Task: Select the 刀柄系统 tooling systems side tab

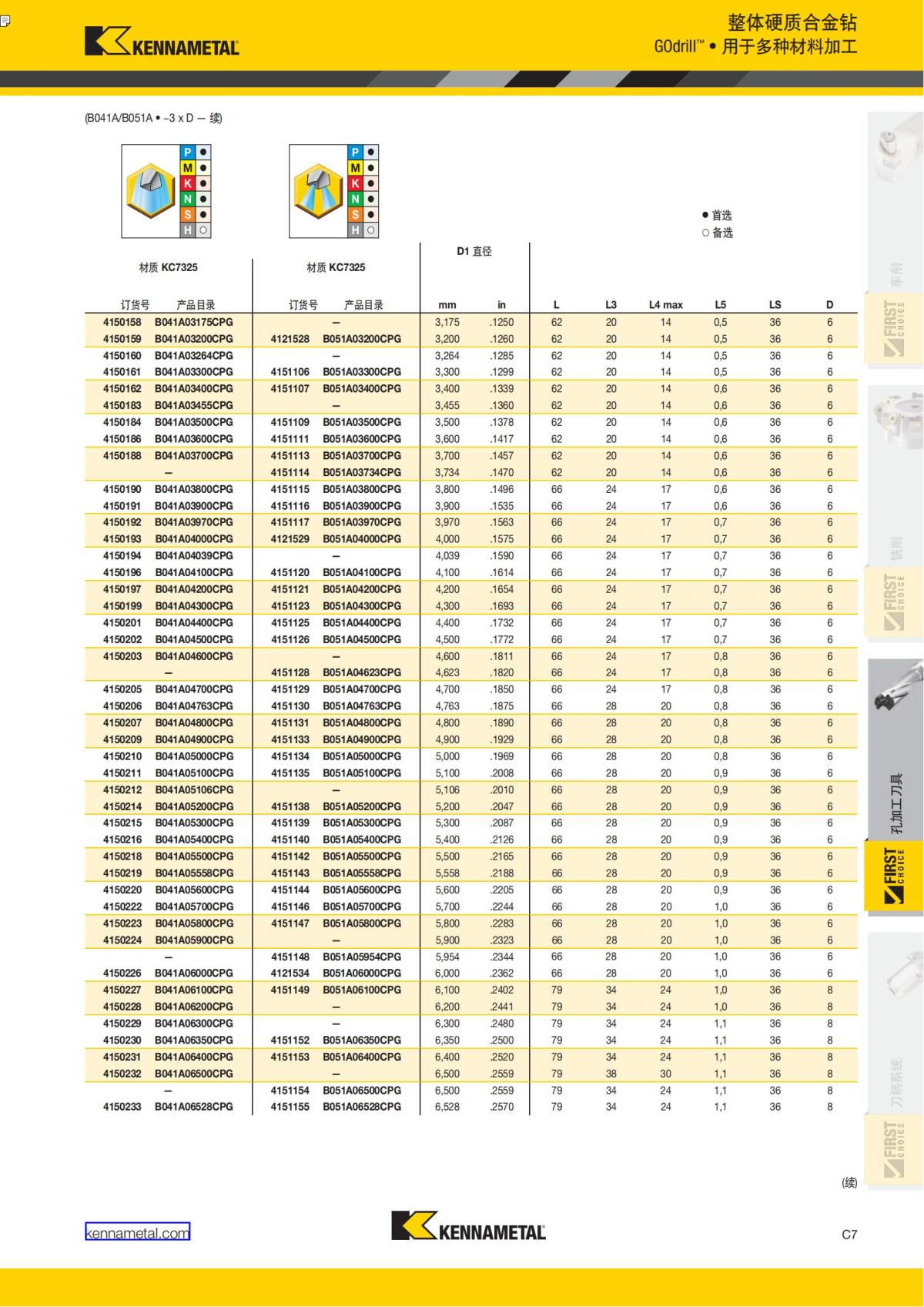Action: 896,1083
